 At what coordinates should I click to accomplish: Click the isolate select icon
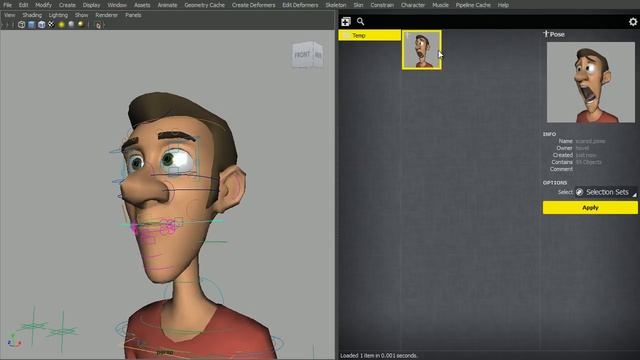point(98,25)
